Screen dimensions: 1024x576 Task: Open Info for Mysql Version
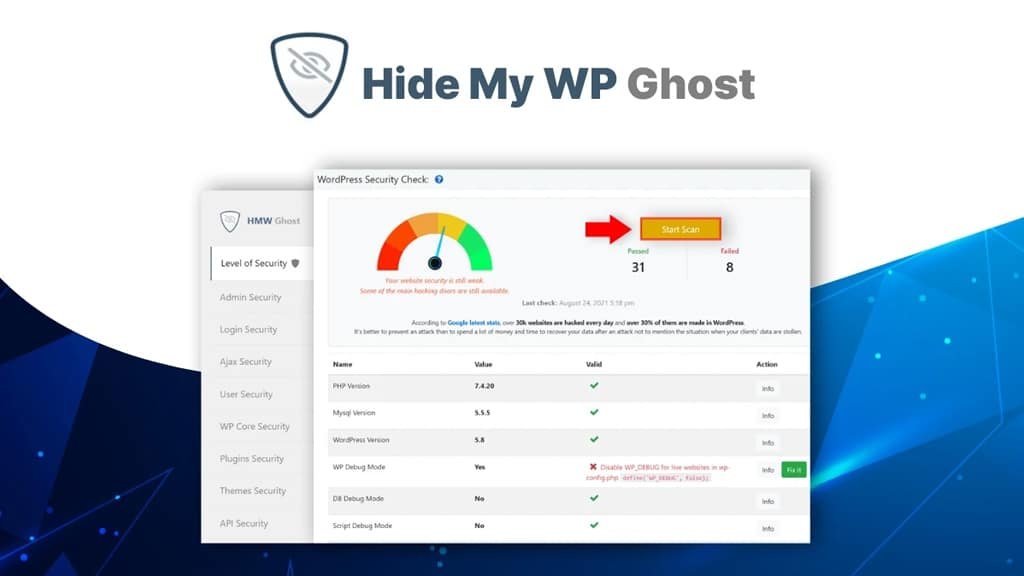coord(768,415)
